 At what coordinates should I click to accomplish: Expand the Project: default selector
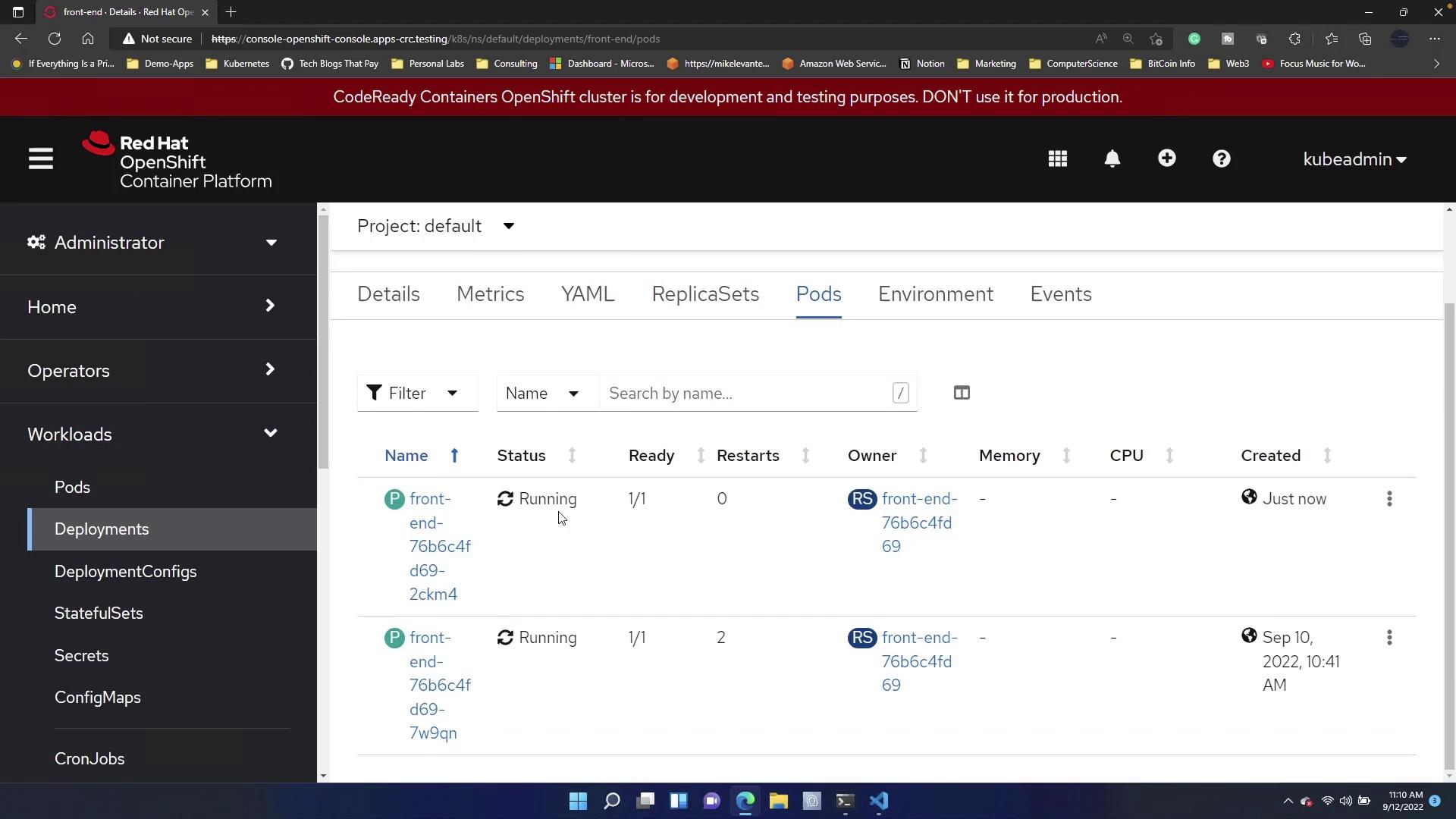[436, 226]
